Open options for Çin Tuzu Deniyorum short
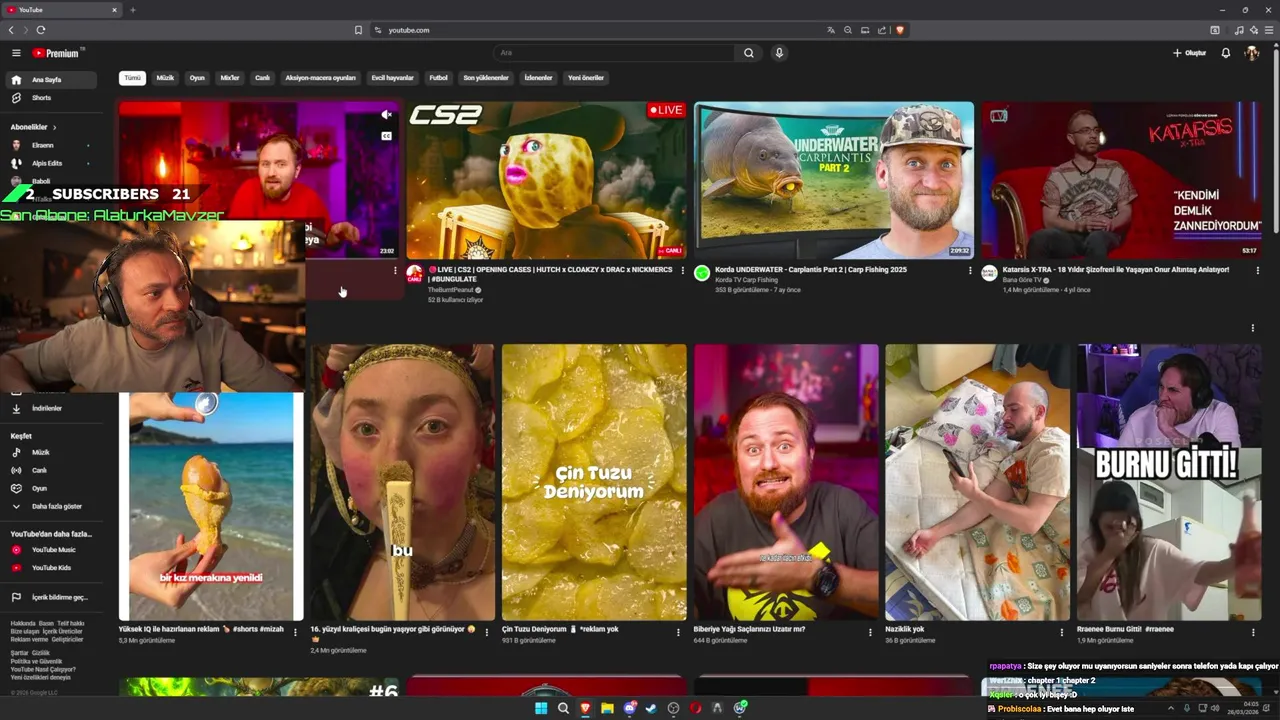1280x720 pixels. [679, 632]
